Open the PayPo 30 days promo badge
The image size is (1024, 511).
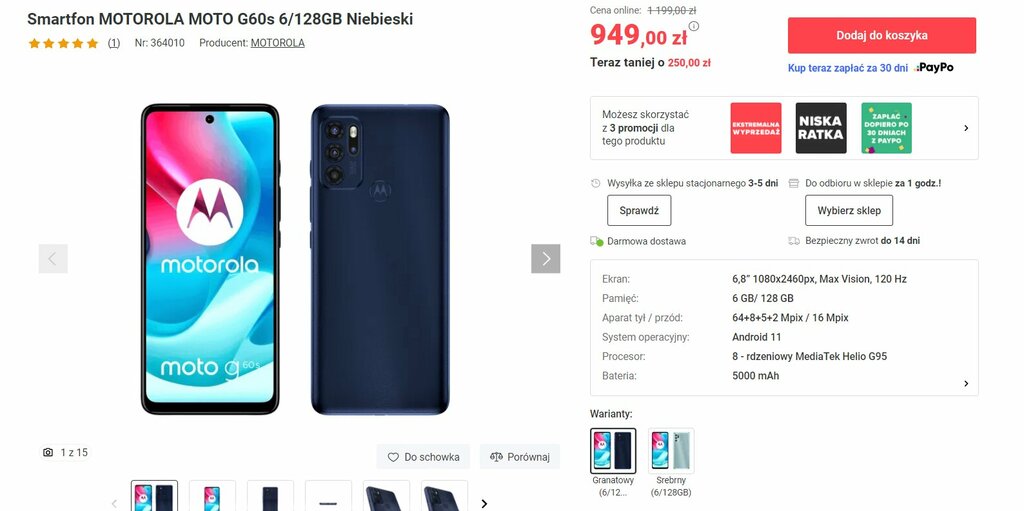point(886,128)
